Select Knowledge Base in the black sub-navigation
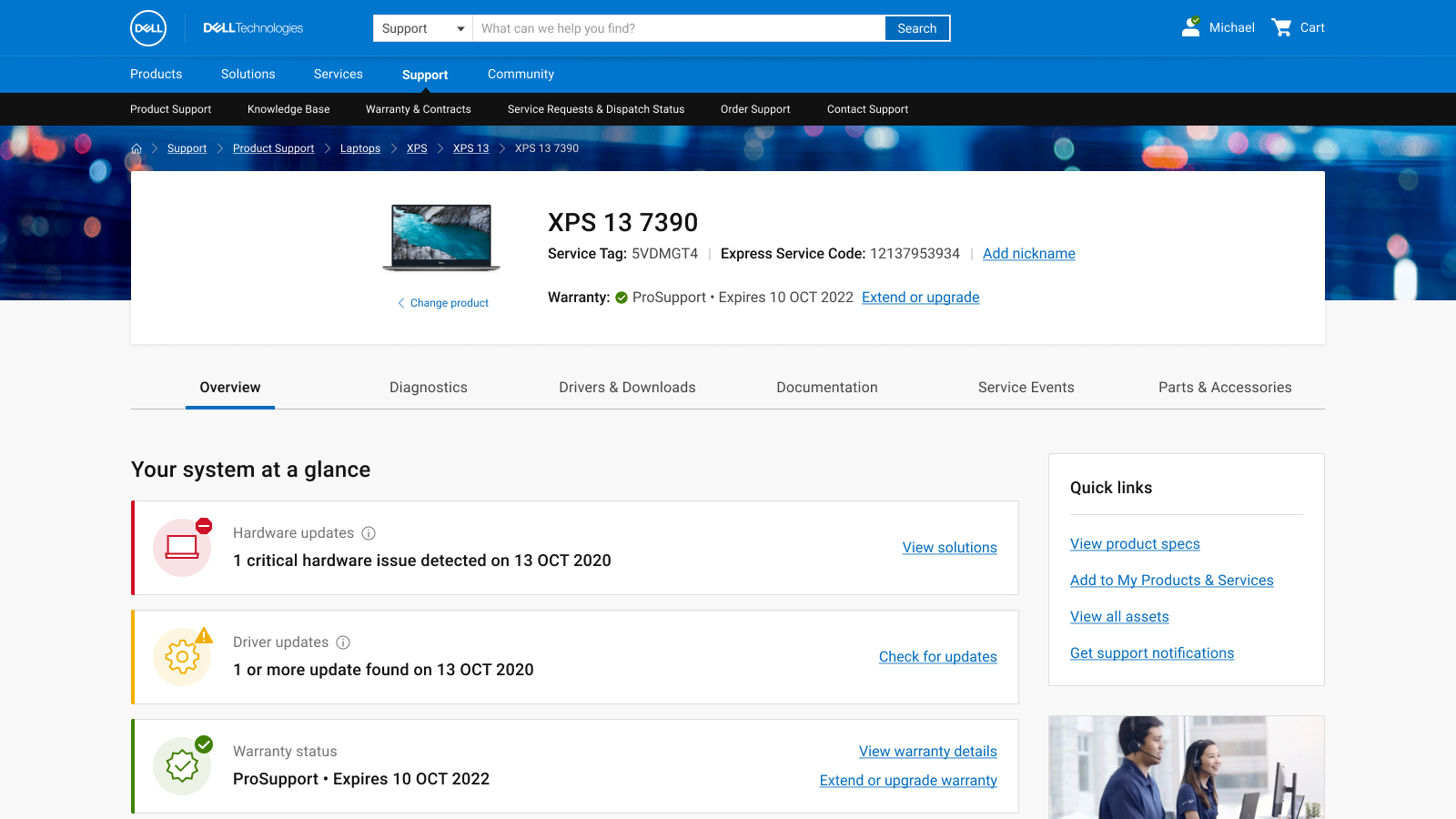The image size is (1456, 819). pos(288,109)
